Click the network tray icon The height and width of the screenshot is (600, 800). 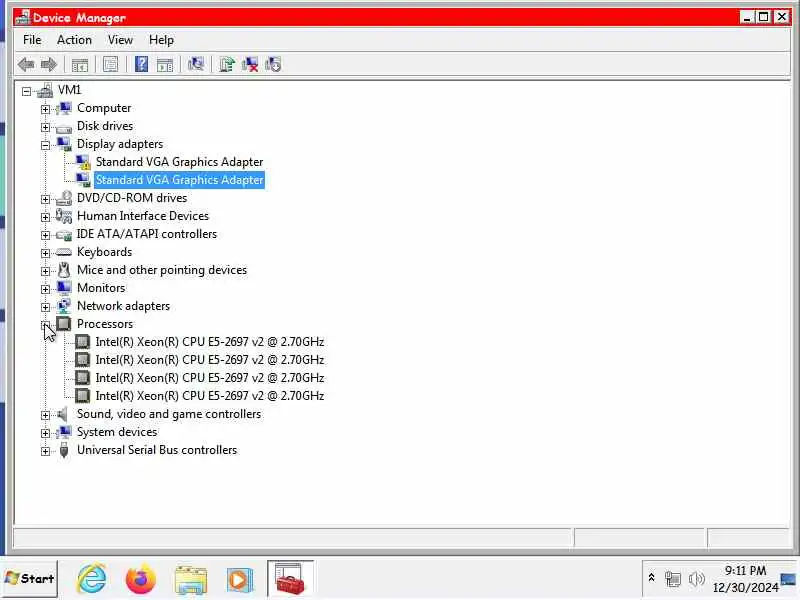point(672,579)
